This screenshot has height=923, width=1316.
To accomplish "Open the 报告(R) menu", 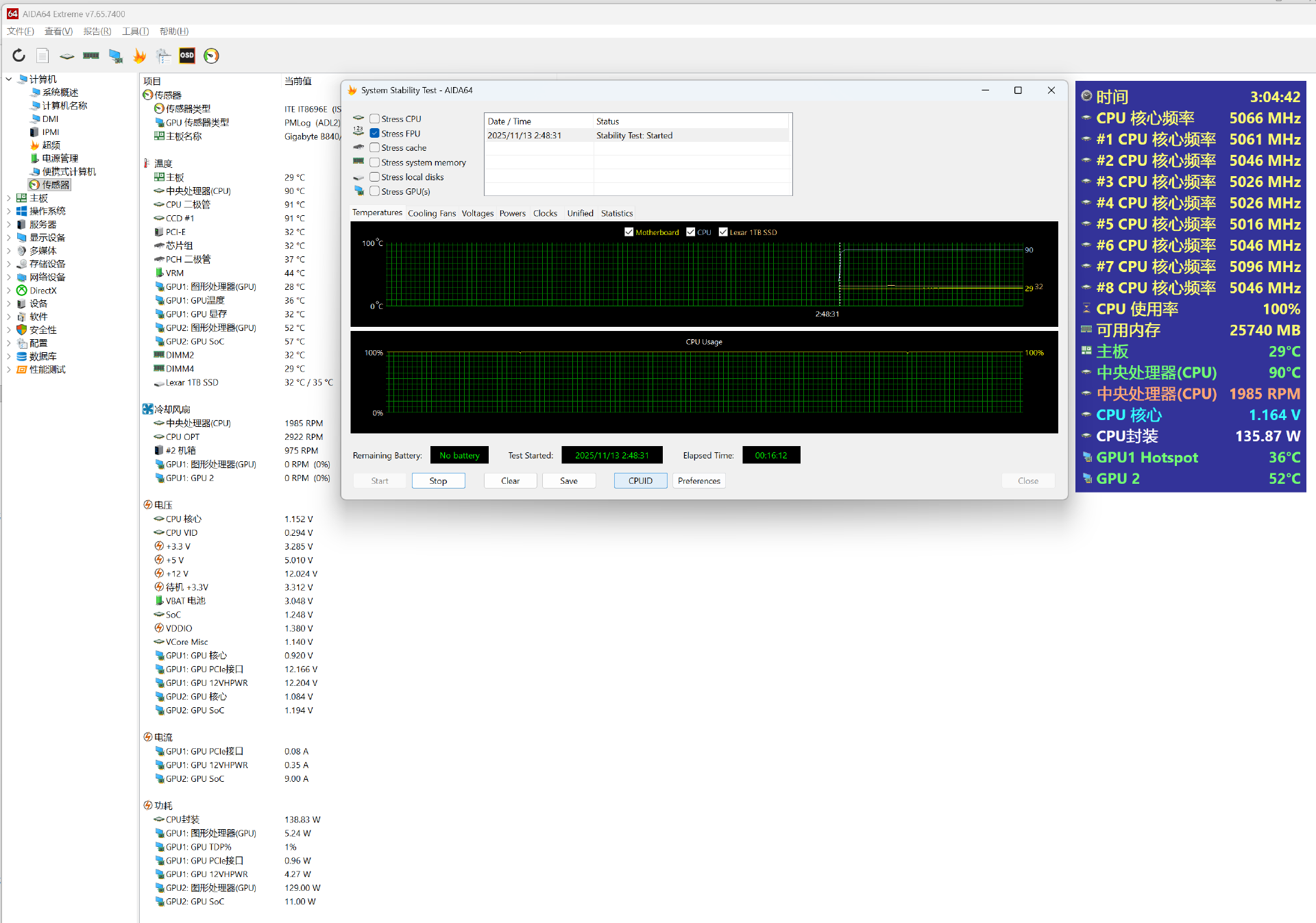I will point(97,32).
